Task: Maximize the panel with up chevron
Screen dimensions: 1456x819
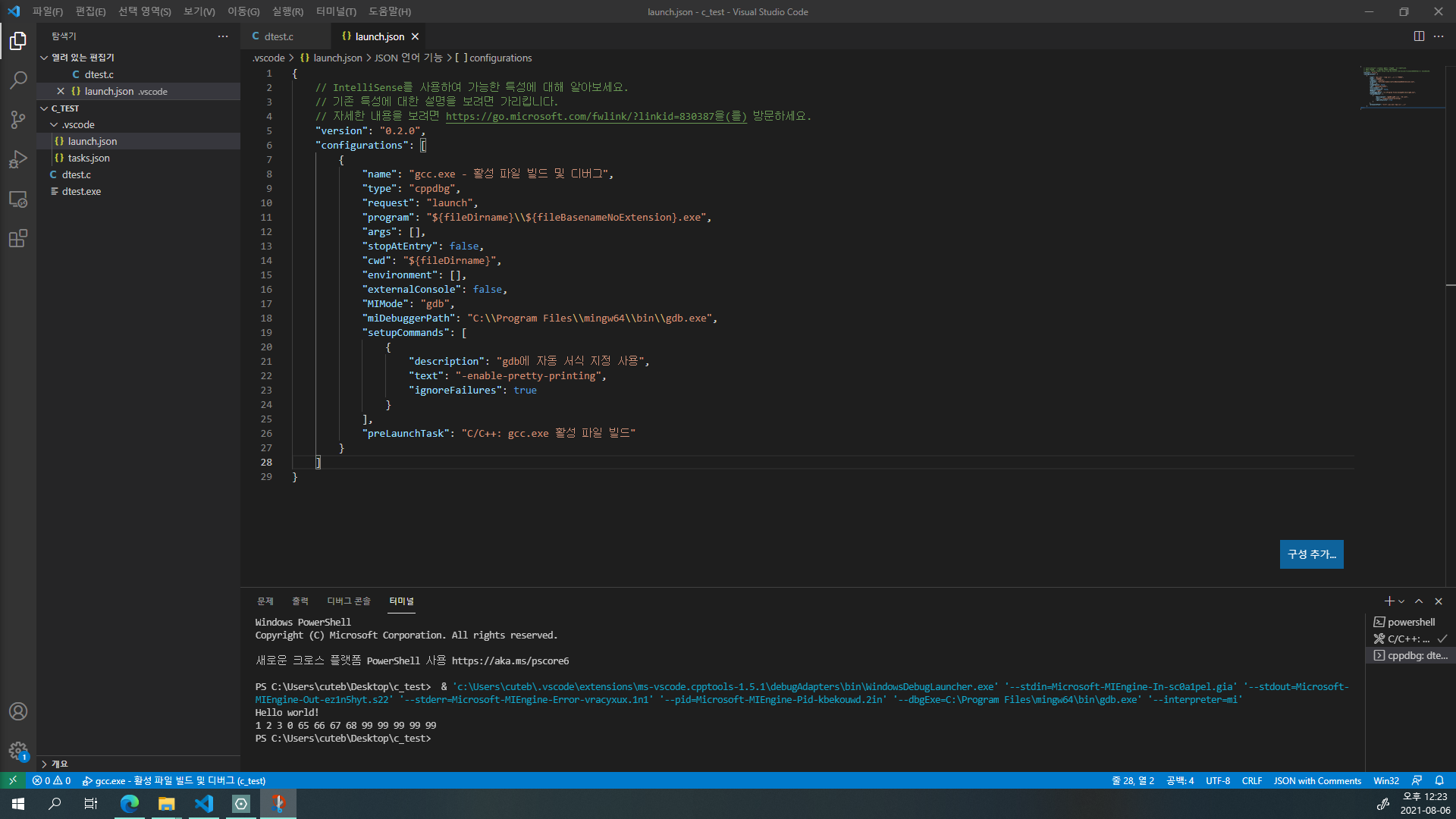Action: coord(1419,601)
